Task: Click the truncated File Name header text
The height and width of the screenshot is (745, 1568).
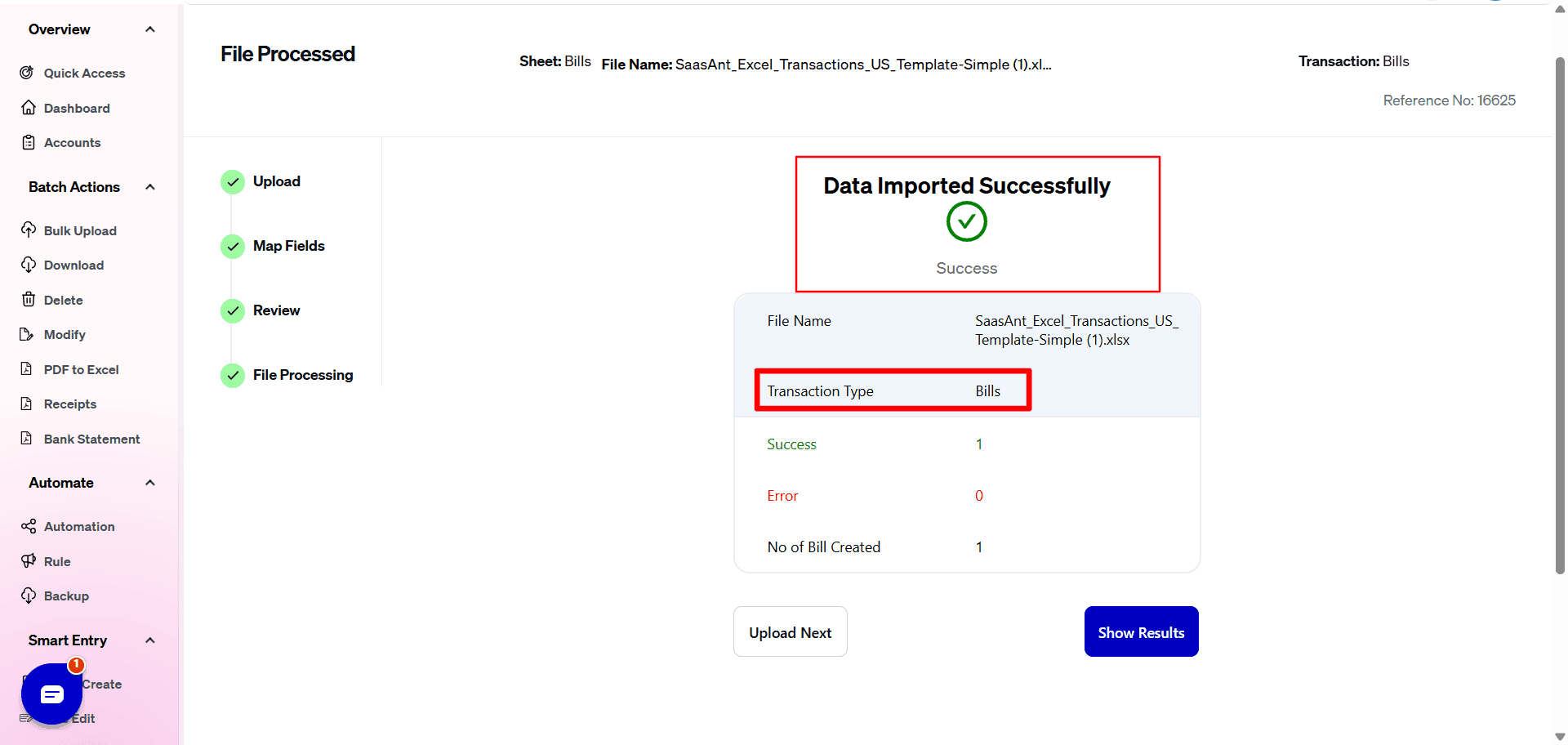Action: tap(826, 65)
